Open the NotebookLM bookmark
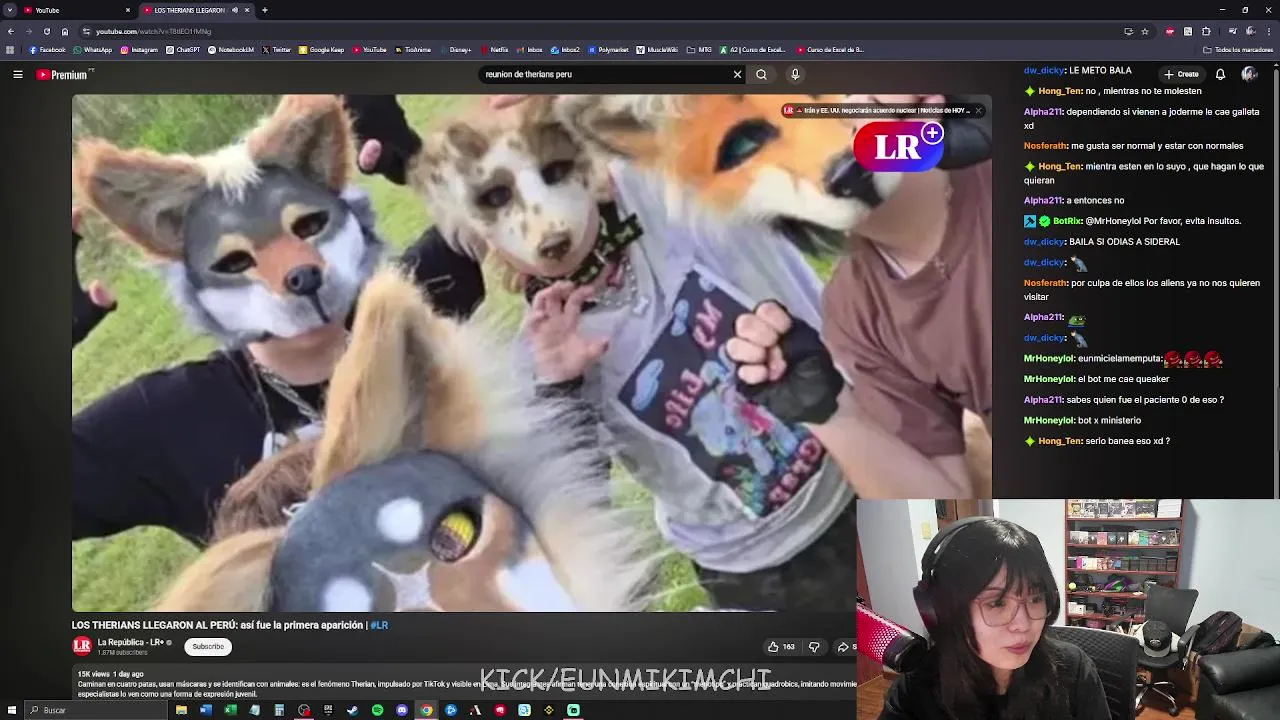 click(x=231, y=50)
